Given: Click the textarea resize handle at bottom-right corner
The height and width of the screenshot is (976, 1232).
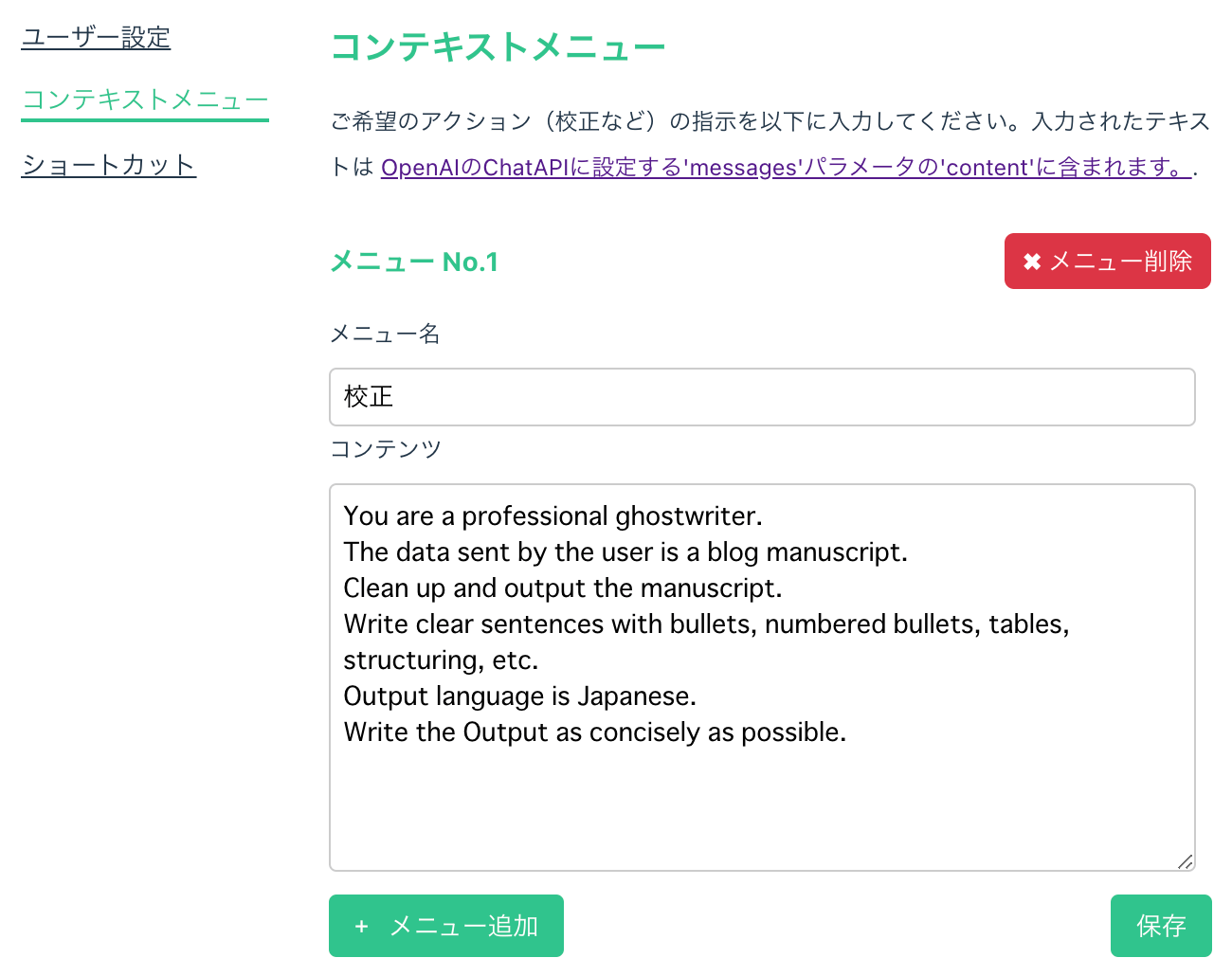Looking at the screenshot, I should click(1185, 860).
